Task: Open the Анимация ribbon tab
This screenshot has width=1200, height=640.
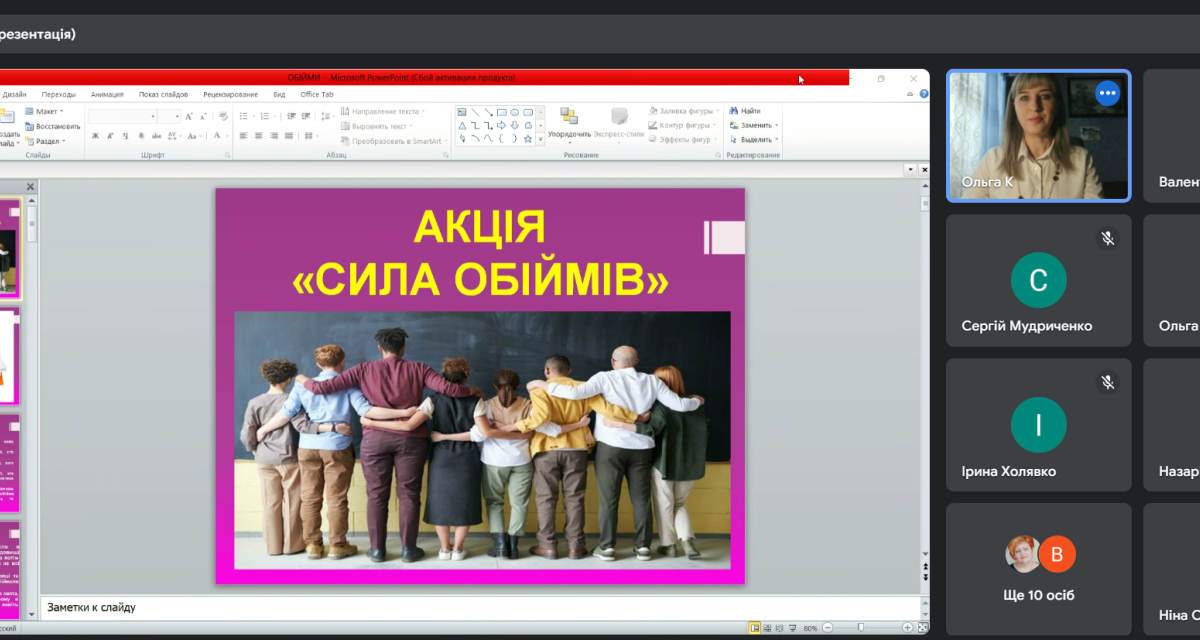Action: pos(107,94)
